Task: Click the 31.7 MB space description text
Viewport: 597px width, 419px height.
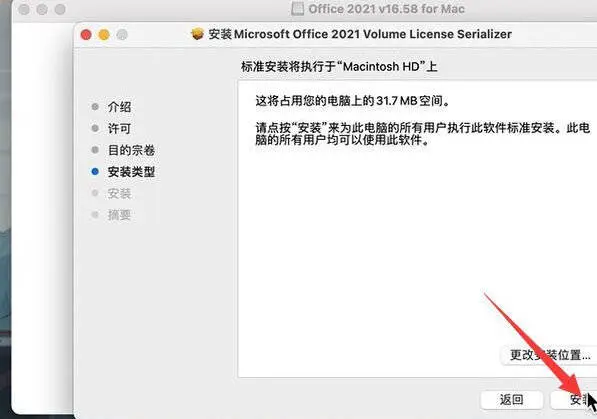Action: point(353,101)
